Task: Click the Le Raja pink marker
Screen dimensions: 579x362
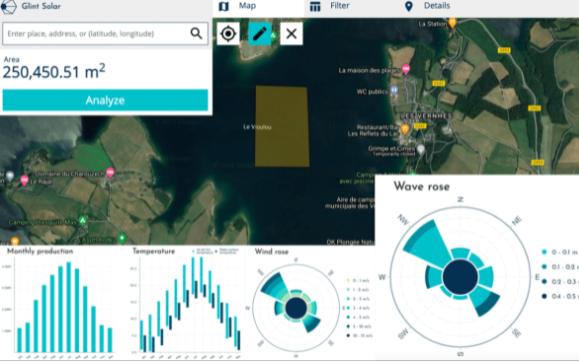Action: pos(24,180)
